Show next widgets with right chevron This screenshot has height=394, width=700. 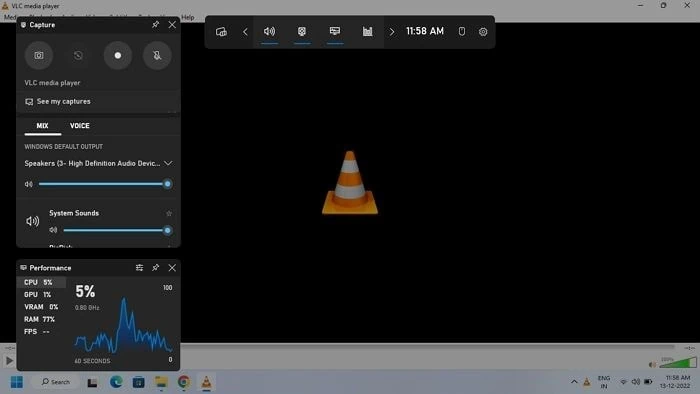click(392, 32)
